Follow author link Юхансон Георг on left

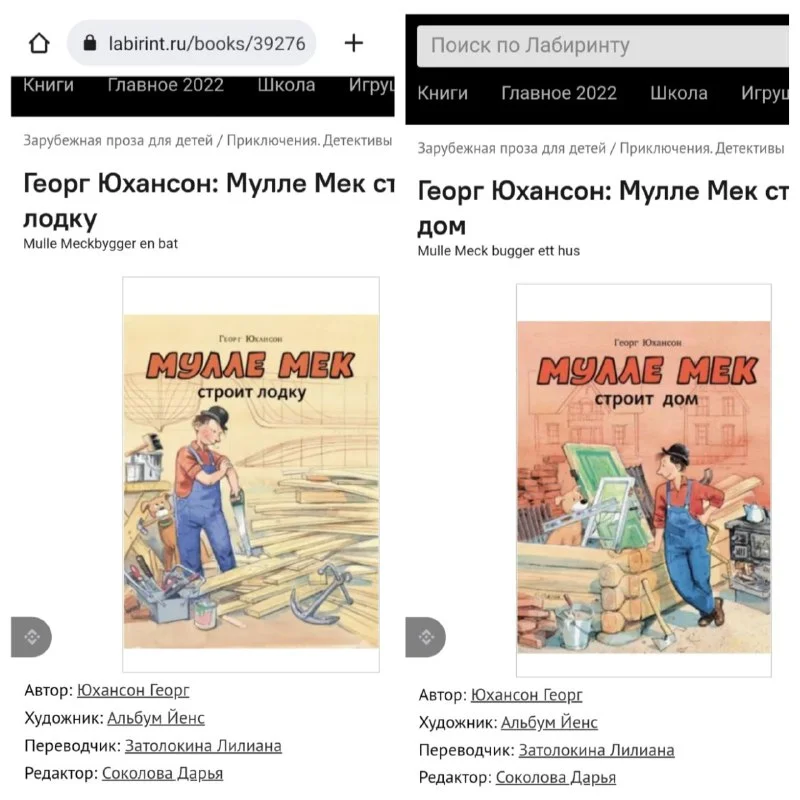133,690
